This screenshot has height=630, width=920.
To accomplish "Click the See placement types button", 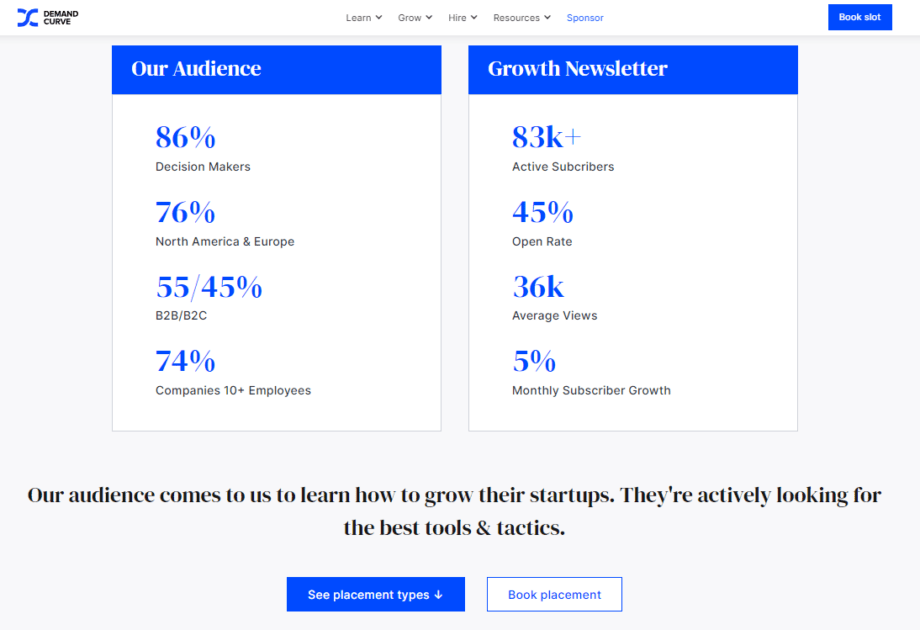I will tap(375, 594).
